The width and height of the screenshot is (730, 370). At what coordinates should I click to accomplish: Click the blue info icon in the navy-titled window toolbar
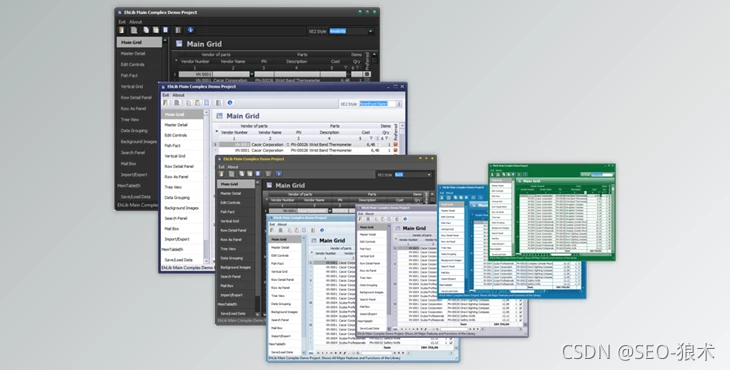click(x=230, y=103)
